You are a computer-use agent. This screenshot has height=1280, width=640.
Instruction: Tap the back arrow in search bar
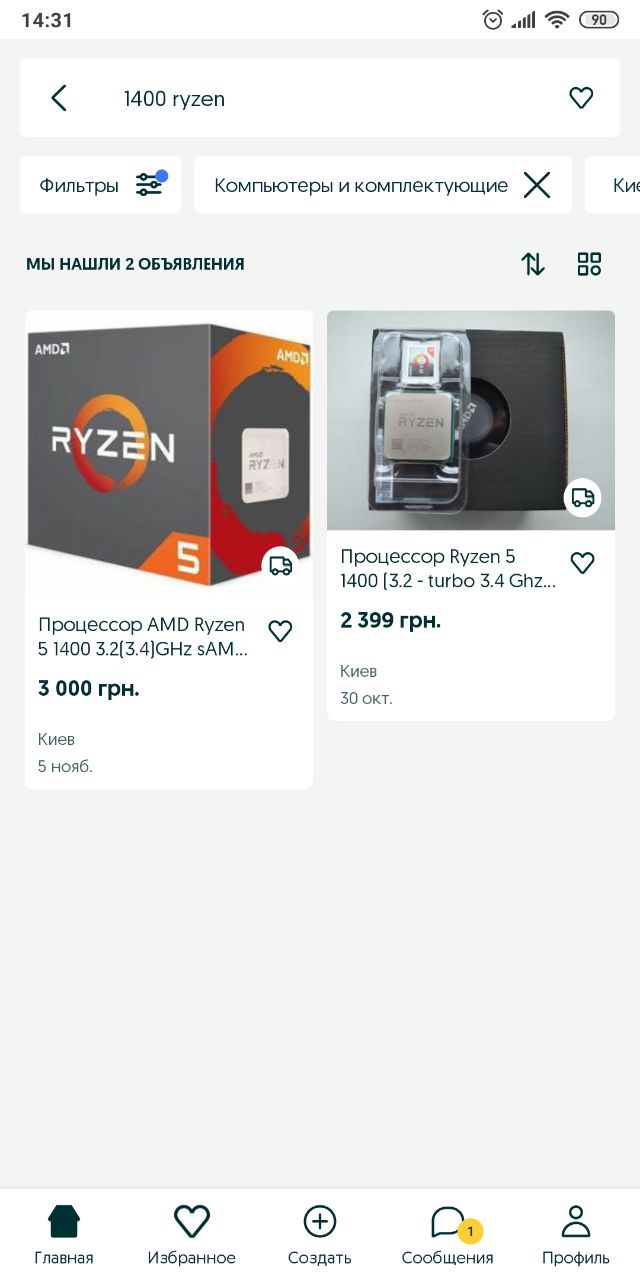(x=59, y=98)
